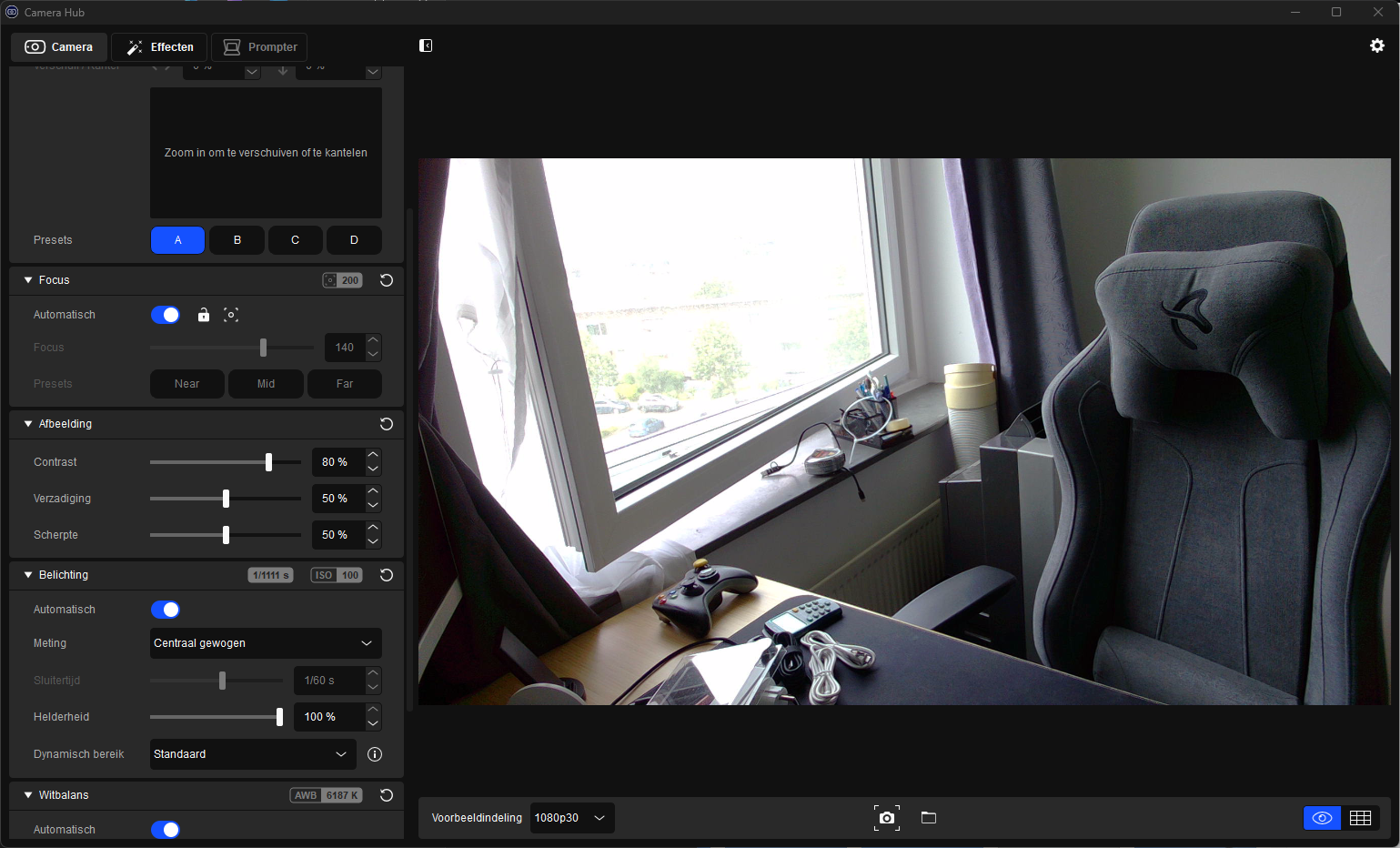
Task: Open snapshots folder icon
Action: pyautogui.click(x=929, y=817)
